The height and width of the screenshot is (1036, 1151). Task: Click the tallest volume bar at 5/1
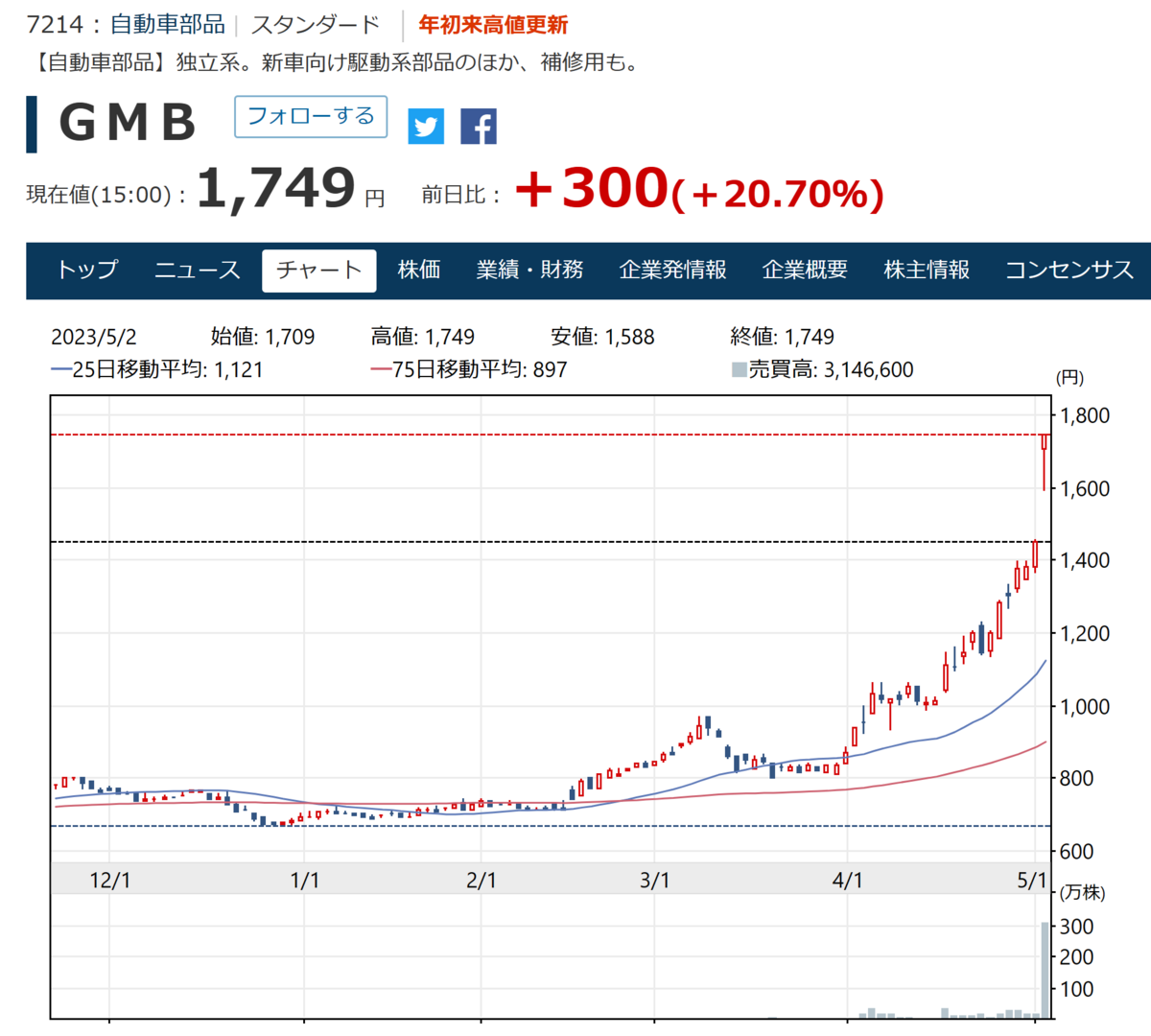(1045, 969)
